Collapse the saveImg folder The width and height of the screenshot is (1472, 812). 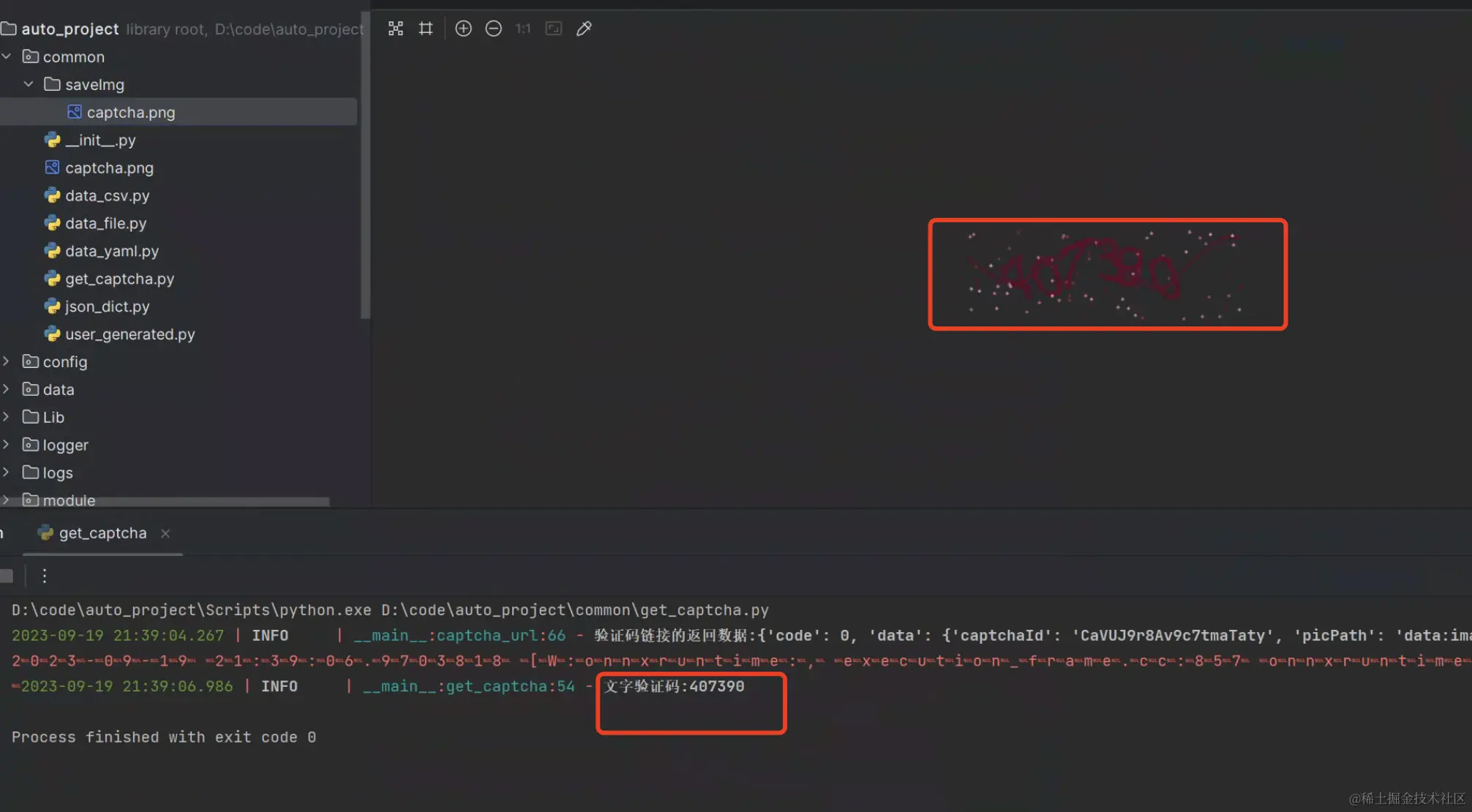pos(29,84)
